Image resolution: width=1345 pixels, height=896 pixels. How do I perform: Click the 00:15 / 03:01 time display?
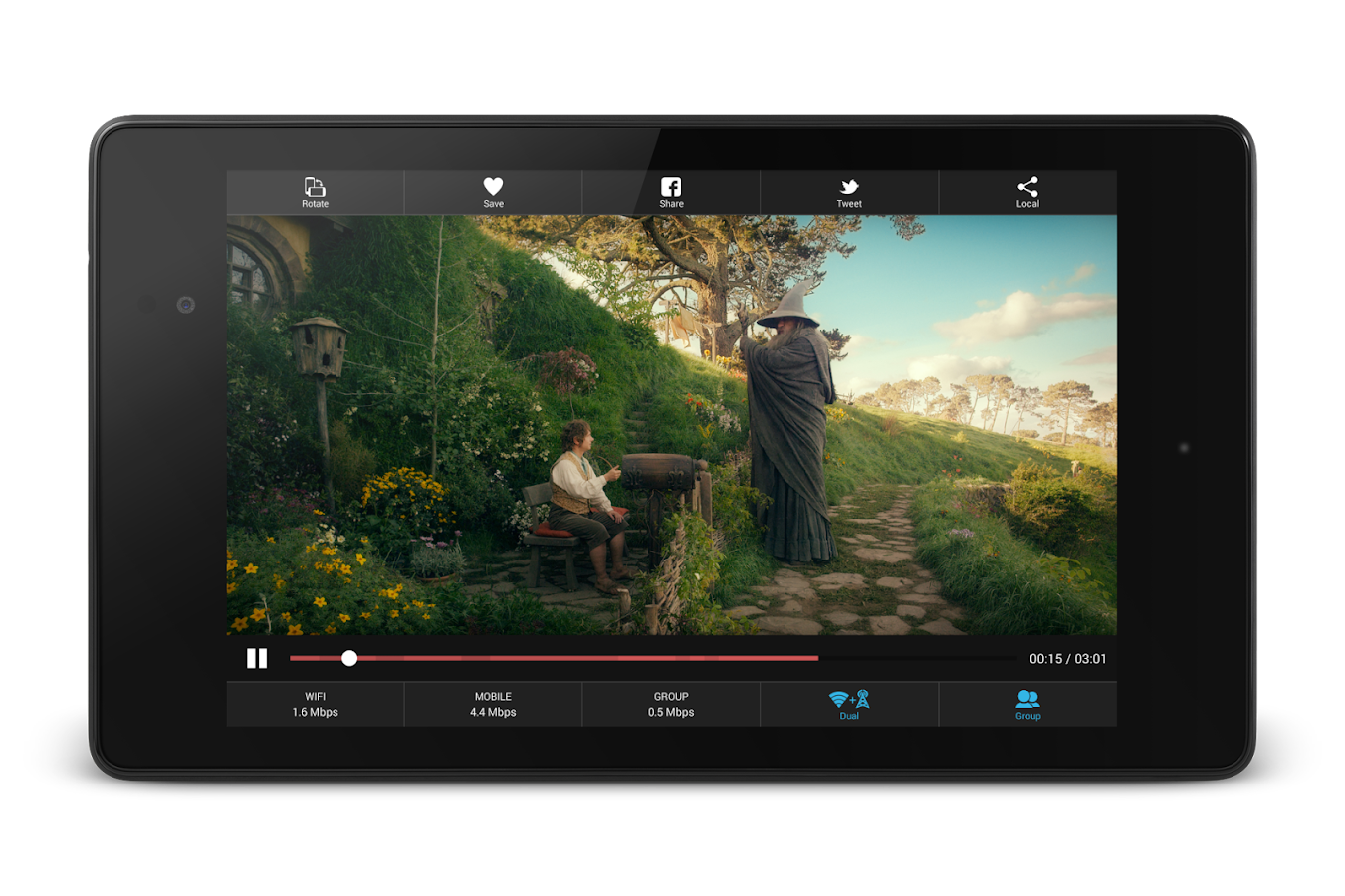(1067, 659)
